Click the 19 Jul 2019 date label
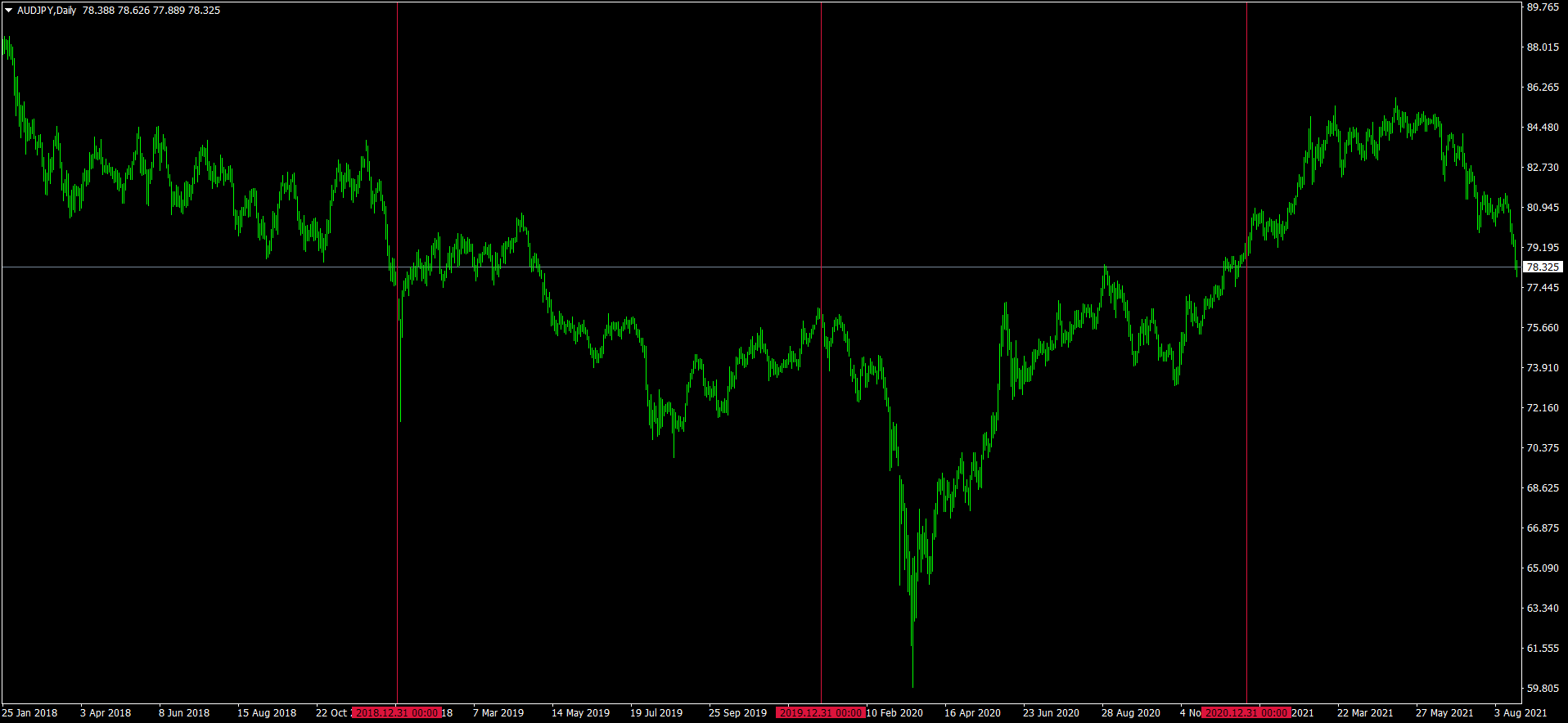Viewport: 1568px width, 723px height. 656,713
